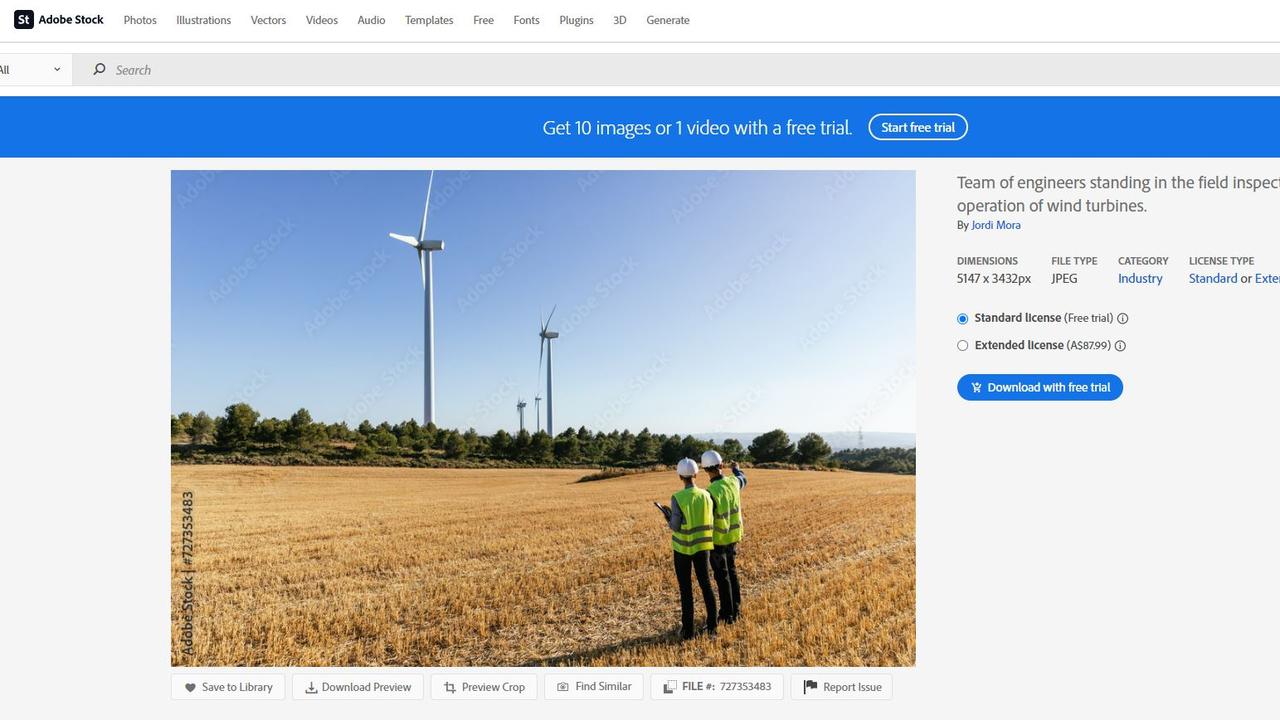Open the Industry category link
This screenshot has width=1280, height=720.
tap(1140, 279)
